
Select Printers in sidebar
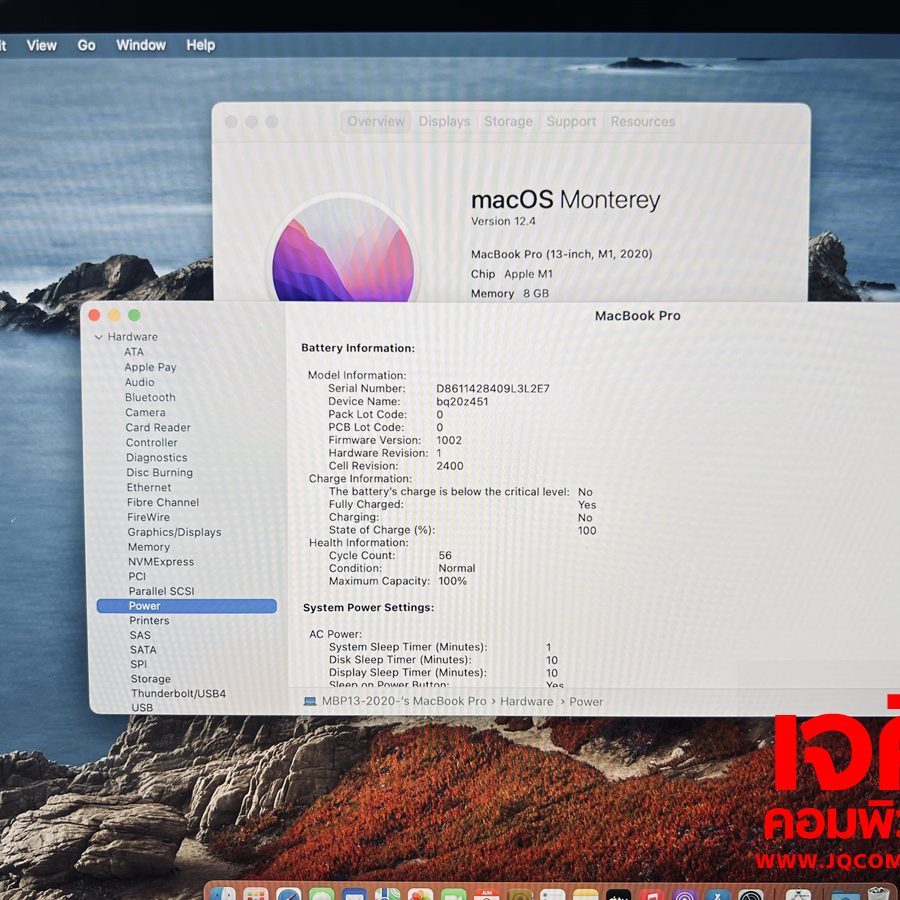click(149, 620)
